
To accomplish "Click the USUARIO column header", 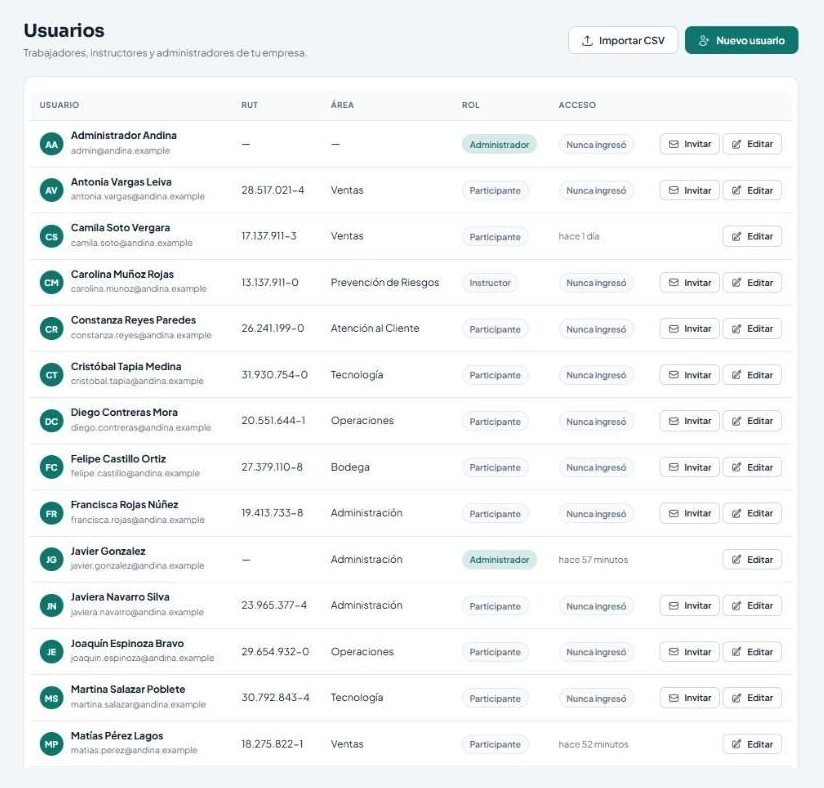I will 59,105.
